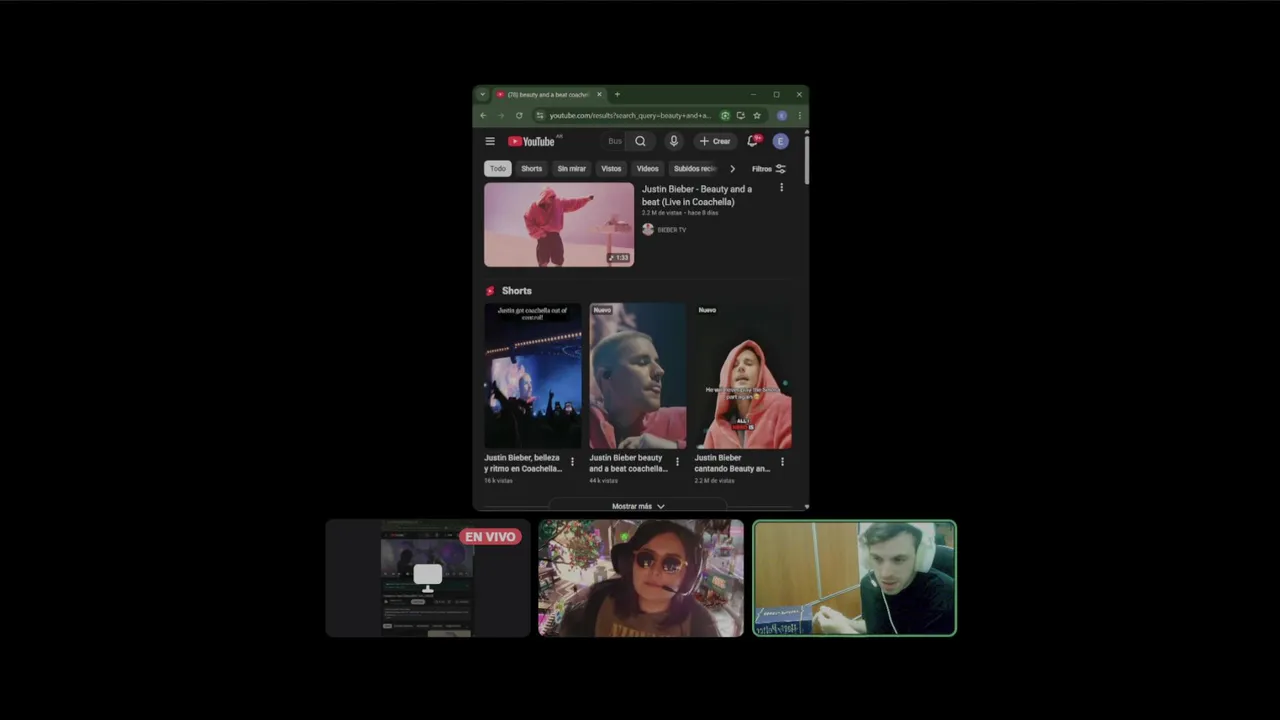Click the magnifier search button on YouTube
Image resolution: width=1280 pixels, height=720 pixels.
640,141
